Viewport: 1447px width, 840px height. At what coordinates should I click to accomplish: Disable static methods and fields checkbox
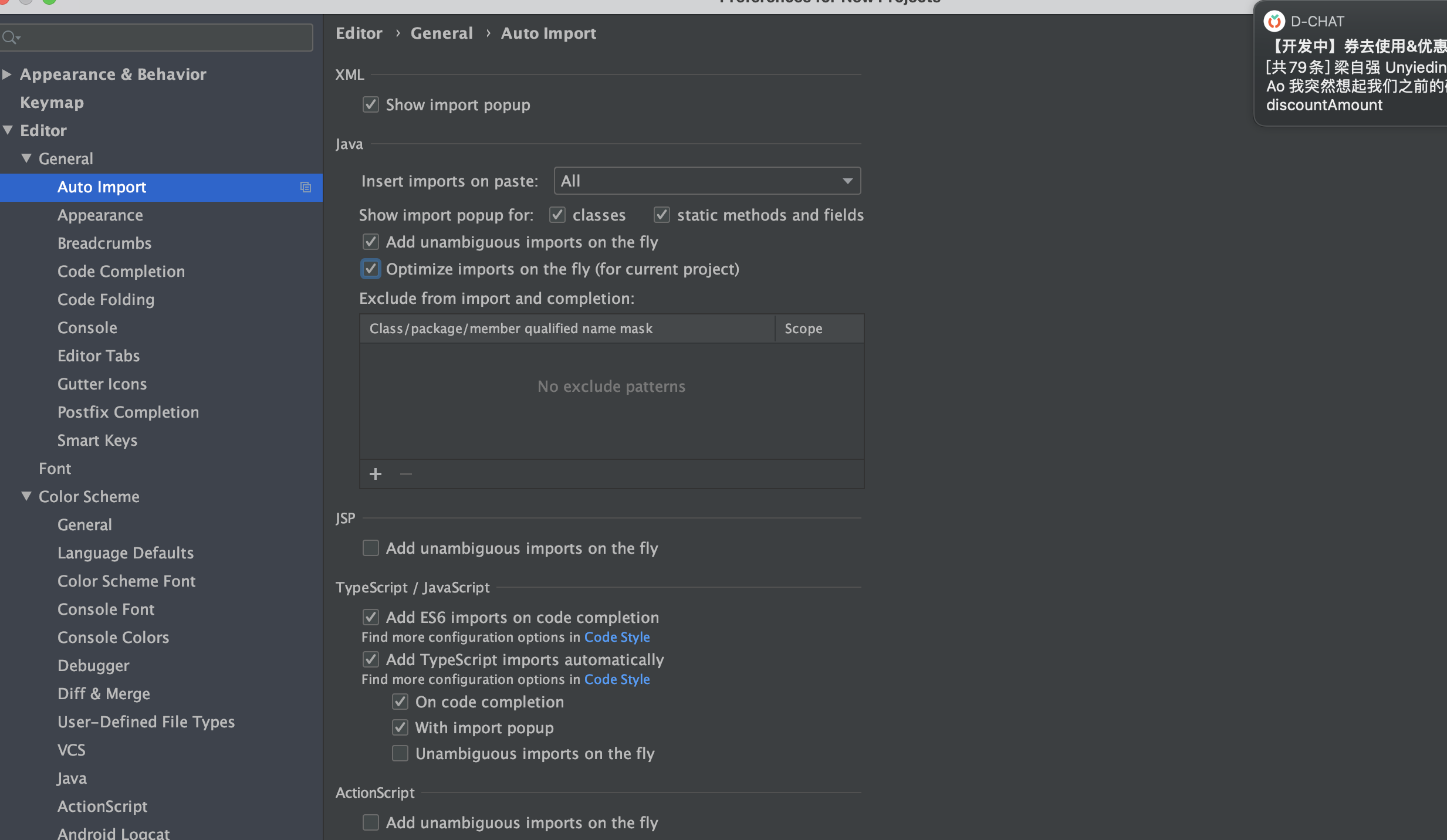tap(661, 215)
